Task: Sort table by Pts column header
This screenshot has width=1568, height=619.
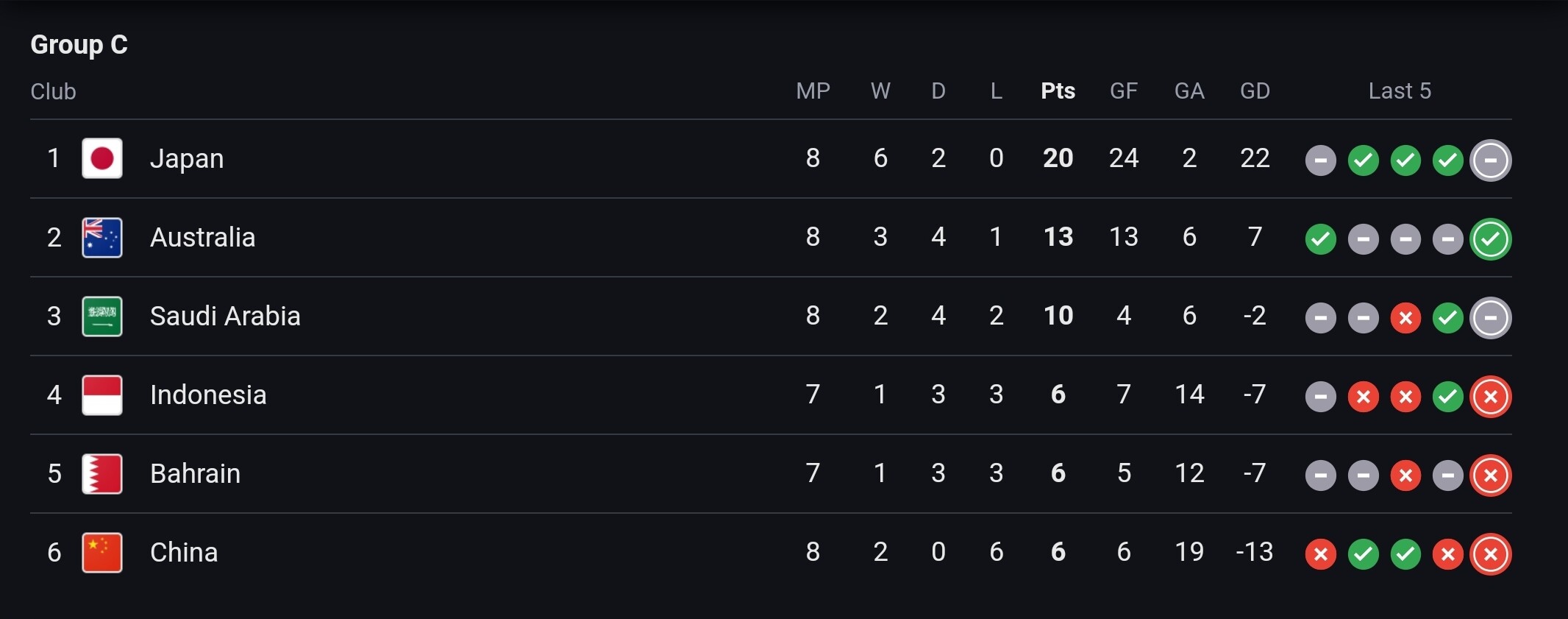Action: coord(1058,91)
